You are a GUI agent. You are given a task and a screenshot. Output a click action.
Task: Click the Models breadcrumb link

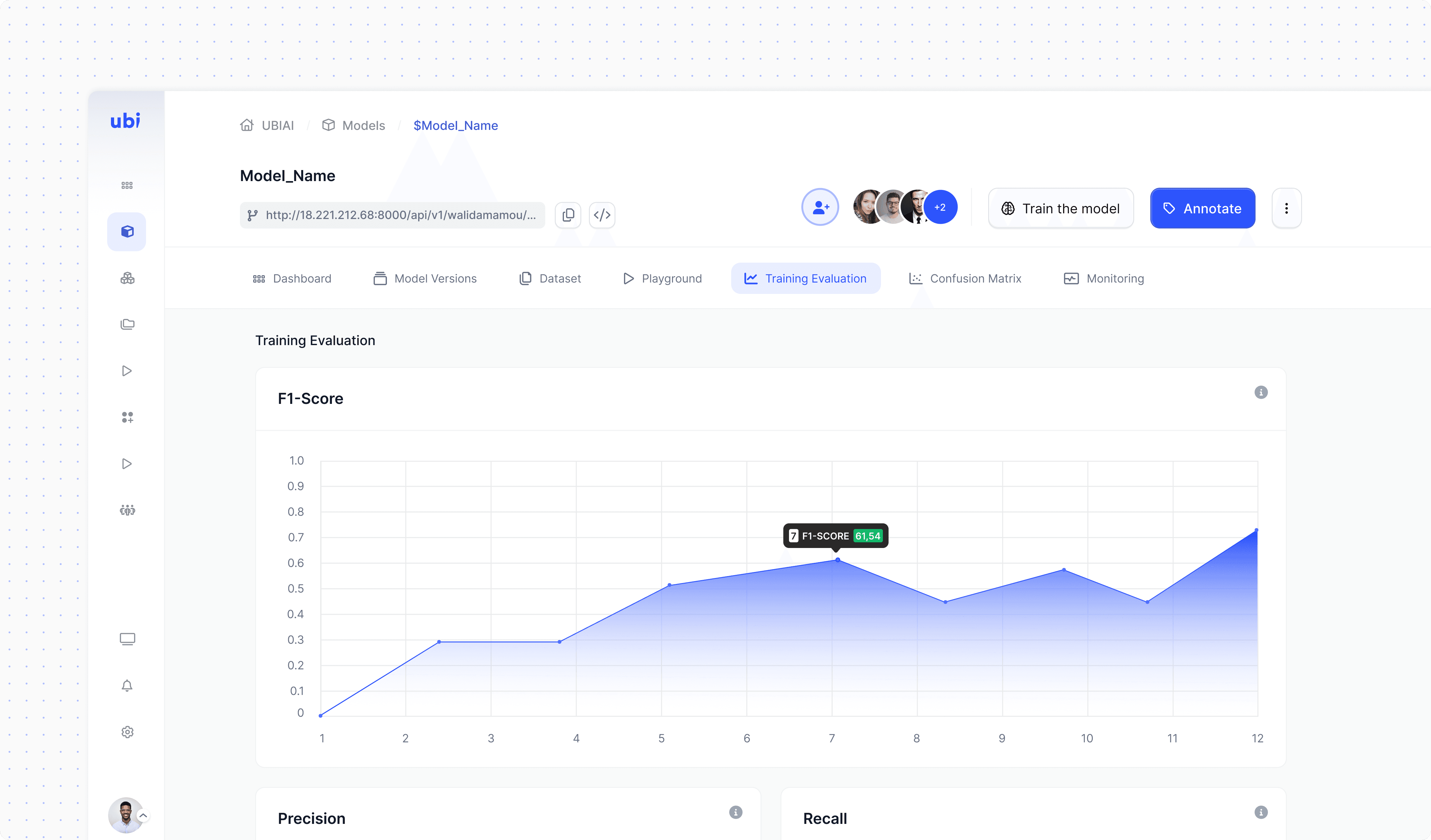pos(353,125)
